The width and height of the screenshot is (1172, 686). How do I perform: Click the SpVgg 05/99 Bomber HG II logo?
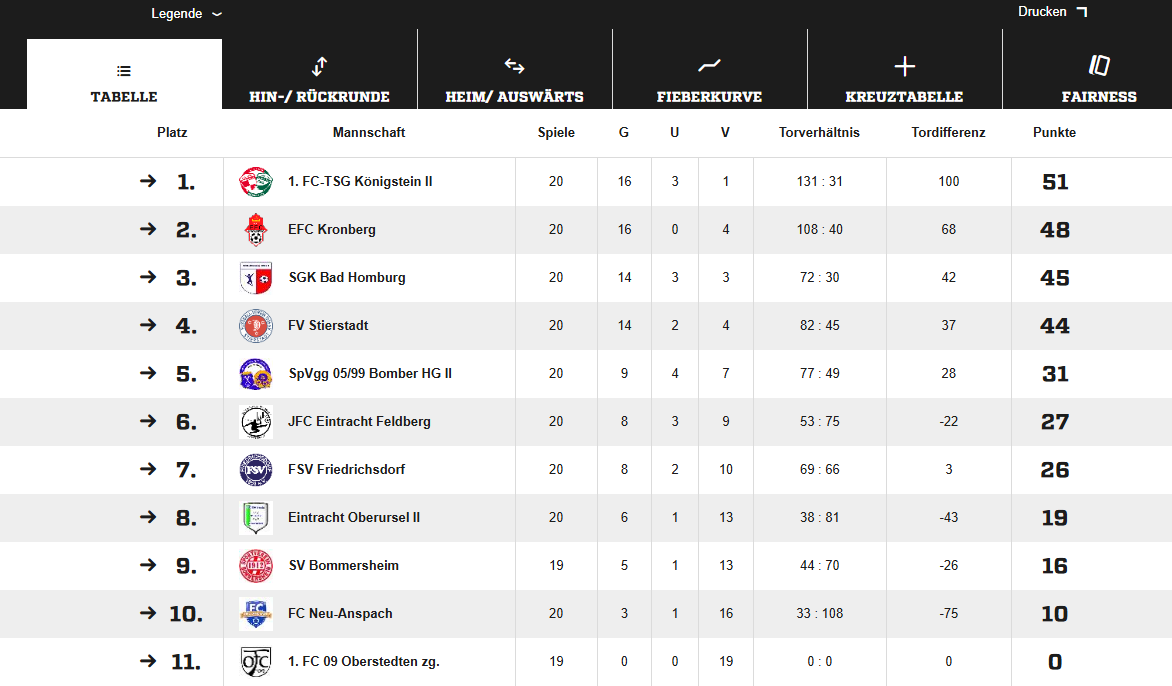click(256, 374)
